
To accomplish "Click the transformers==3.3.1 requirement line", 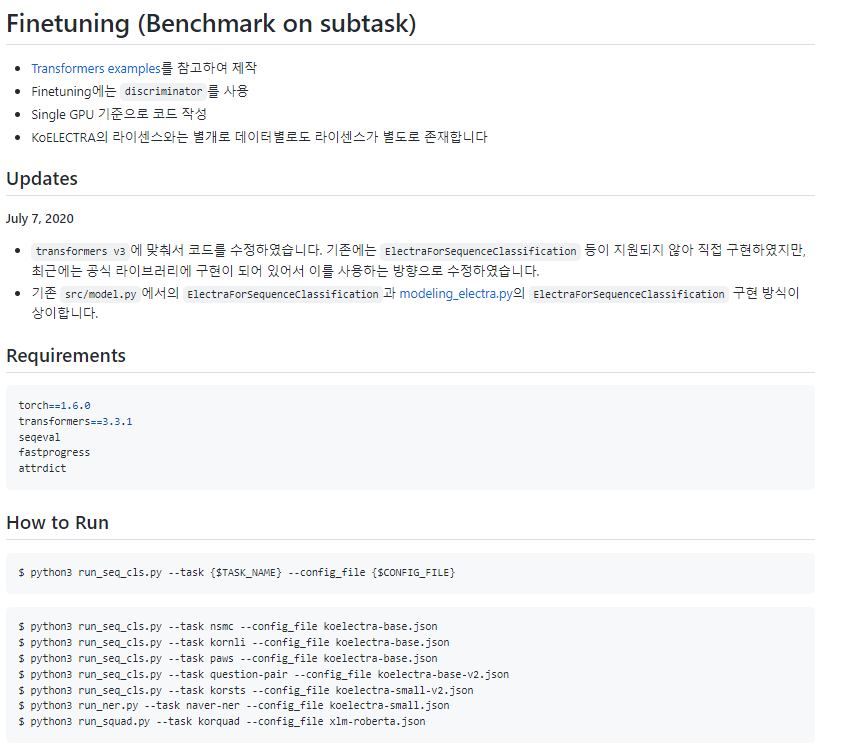I will tap(75, 421).
